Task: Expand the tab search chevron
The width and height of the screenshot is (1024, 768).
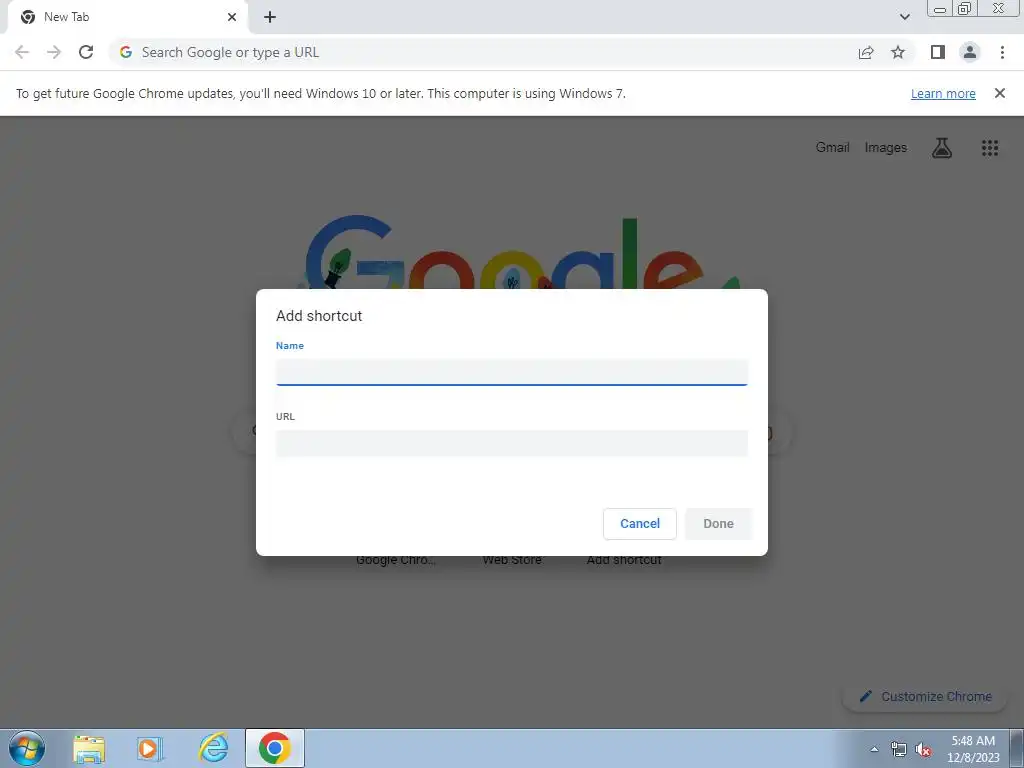Action: coord(904,17)
